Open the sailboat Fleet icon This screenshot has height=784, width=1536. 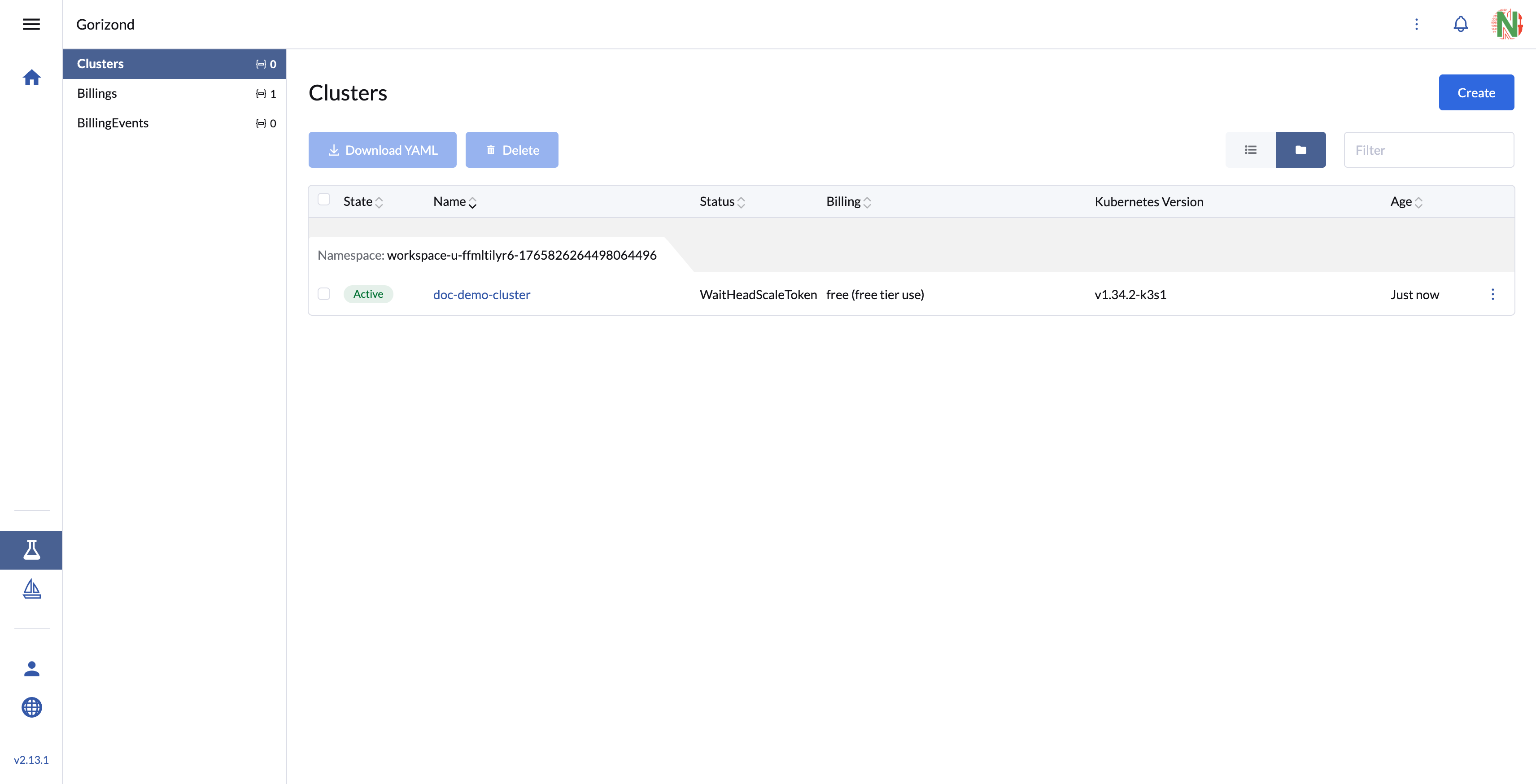[31, 589]
